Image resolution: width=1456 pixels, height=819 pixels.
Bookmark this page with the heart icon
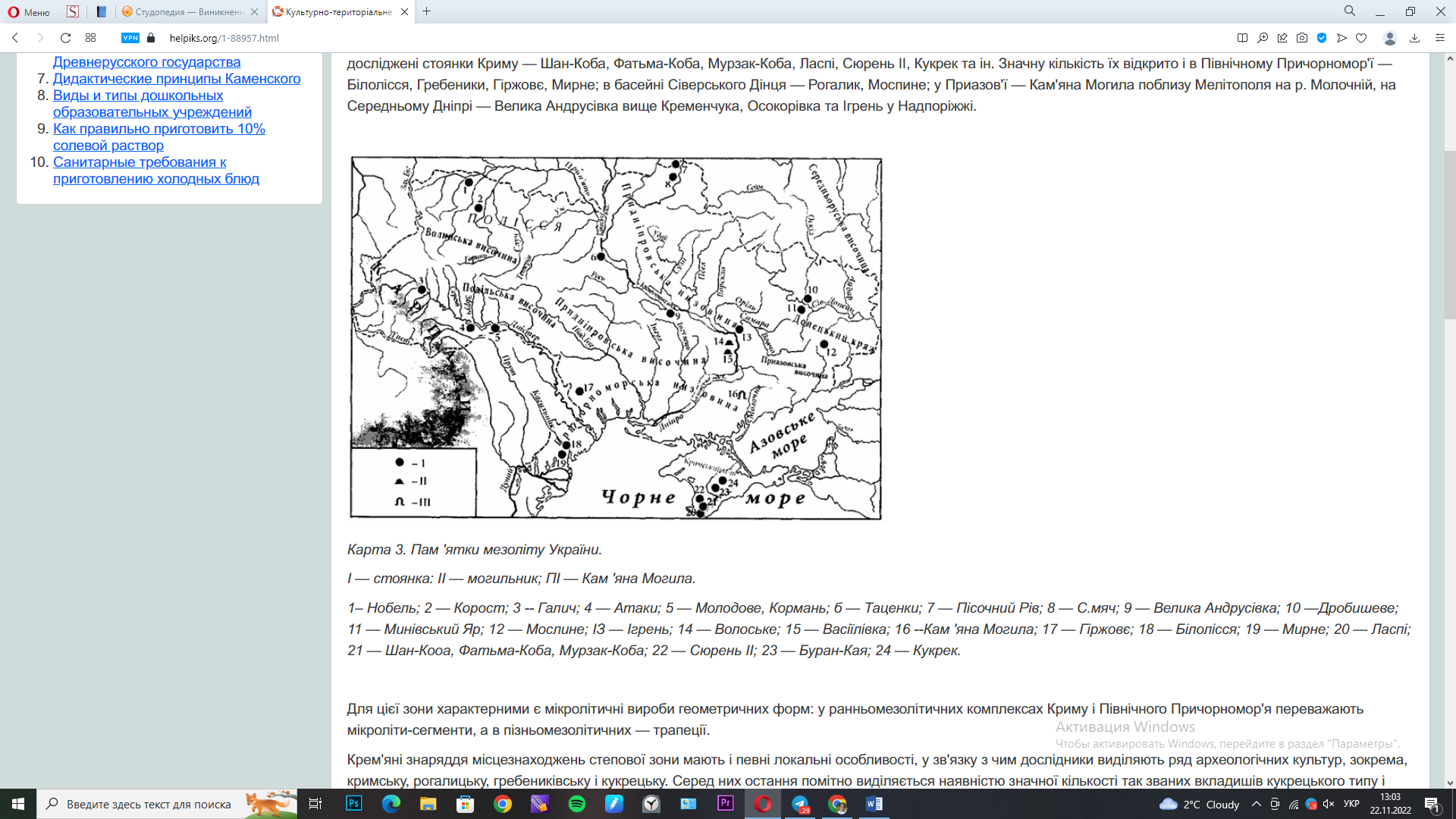1361,38
